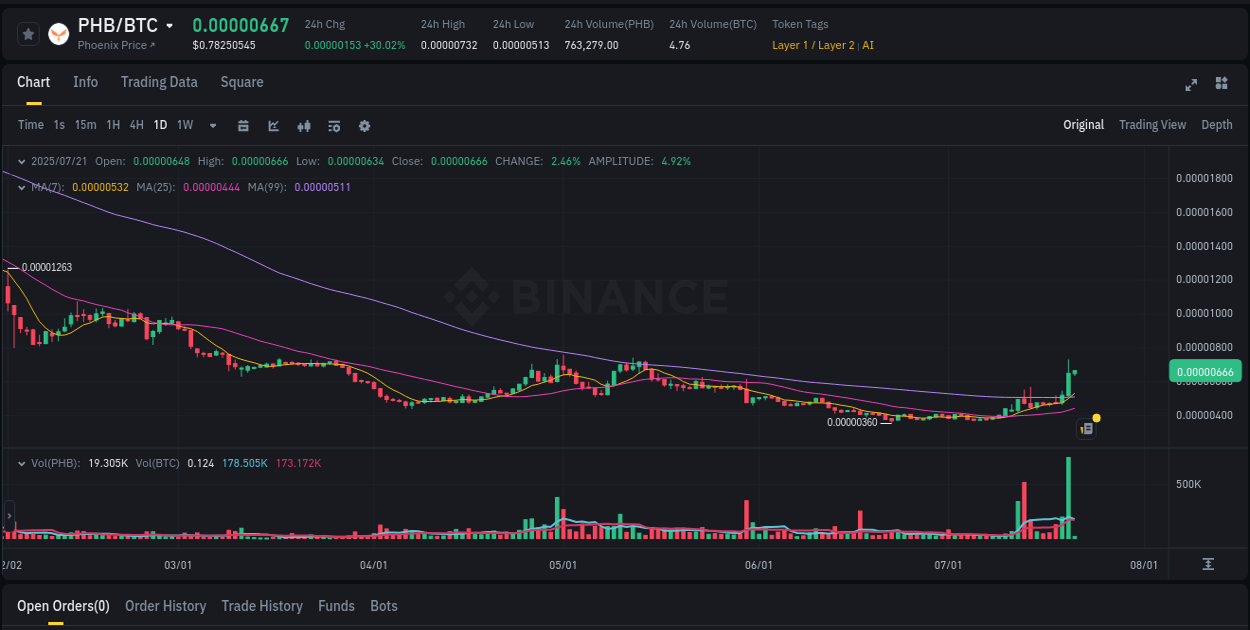The image size is (1250, 630).
Task: Switch to the Depth chart view
Action: click(x=1217, y=125)
